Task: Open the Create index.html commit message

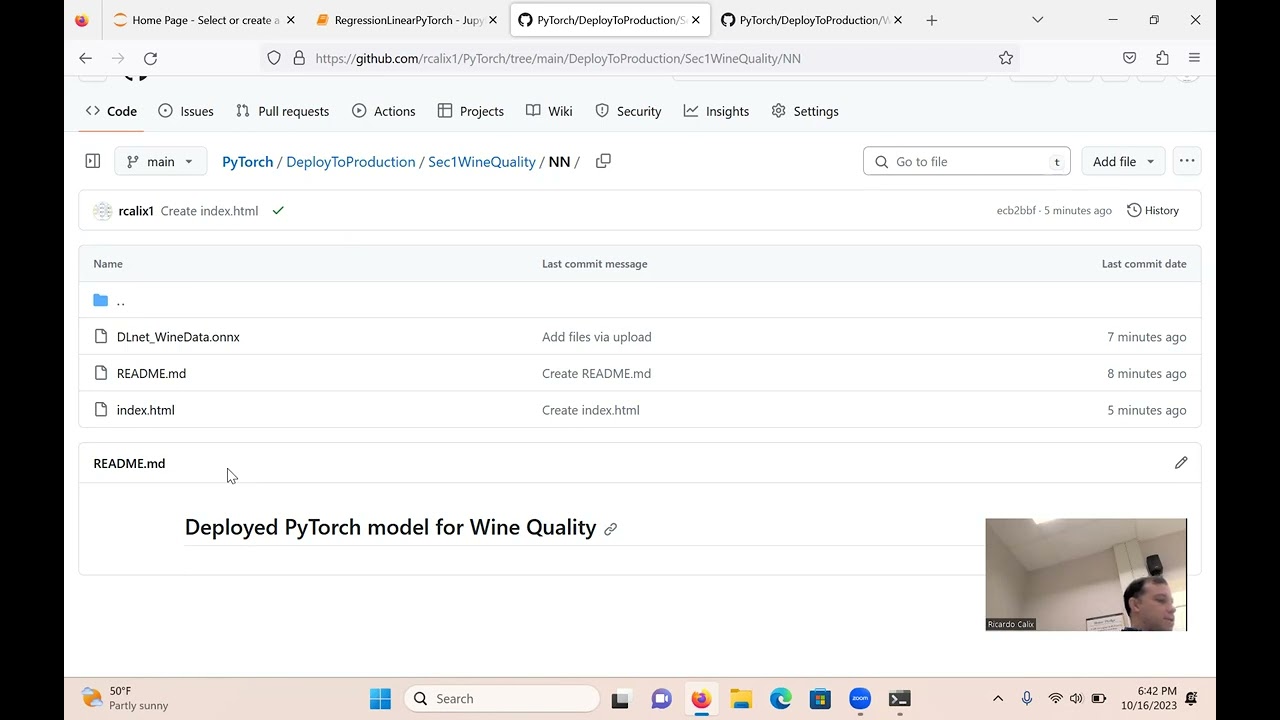Action: click(209, 211)
